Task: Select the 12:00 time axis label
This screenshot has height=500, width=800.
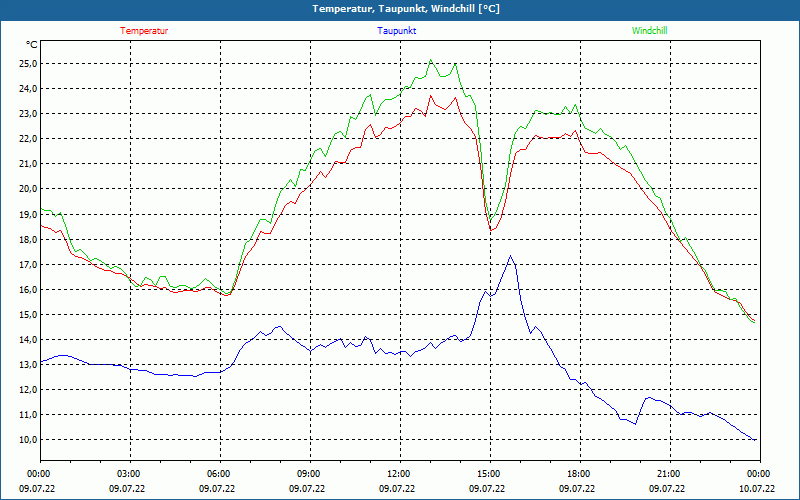Action: click(398, 474)
